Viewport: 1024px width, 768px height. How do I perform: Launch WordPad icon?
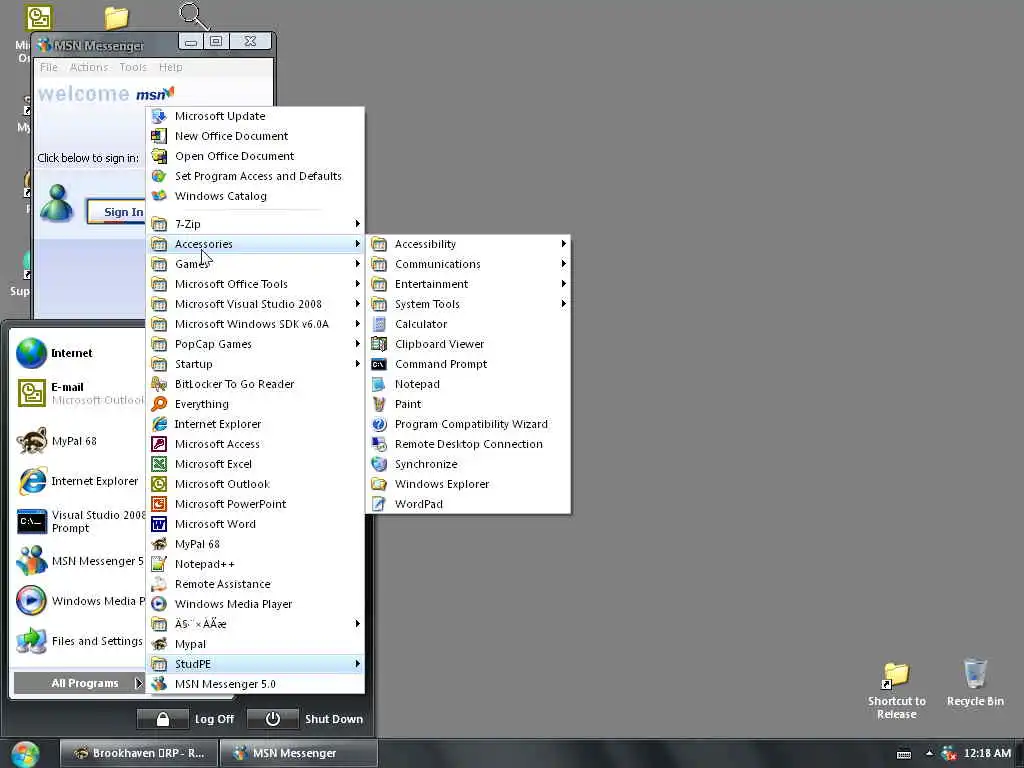pos(379,504)
